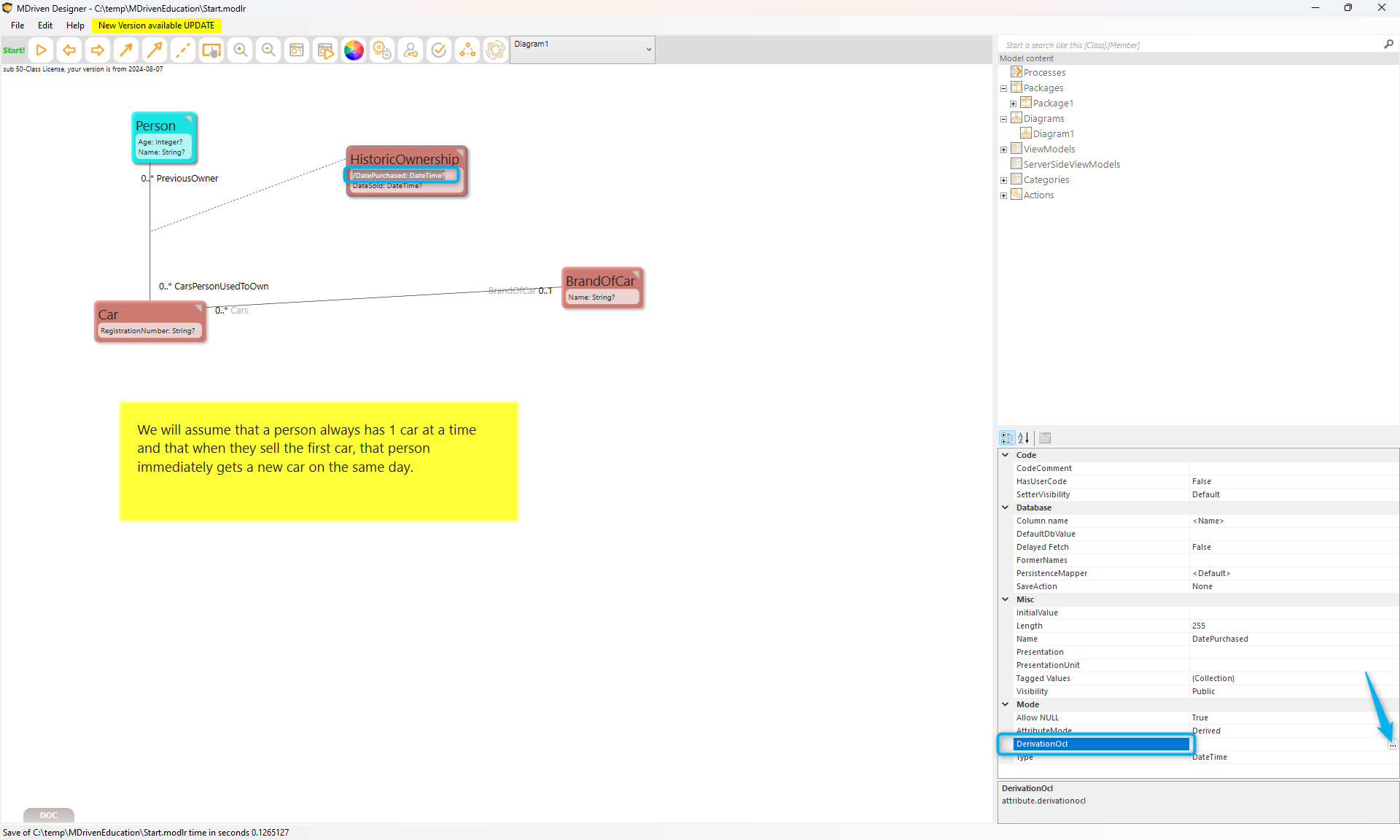Screen dimensions: 1400x840
Task: Click the user with key access icon
Action: (x=411, y=50)
